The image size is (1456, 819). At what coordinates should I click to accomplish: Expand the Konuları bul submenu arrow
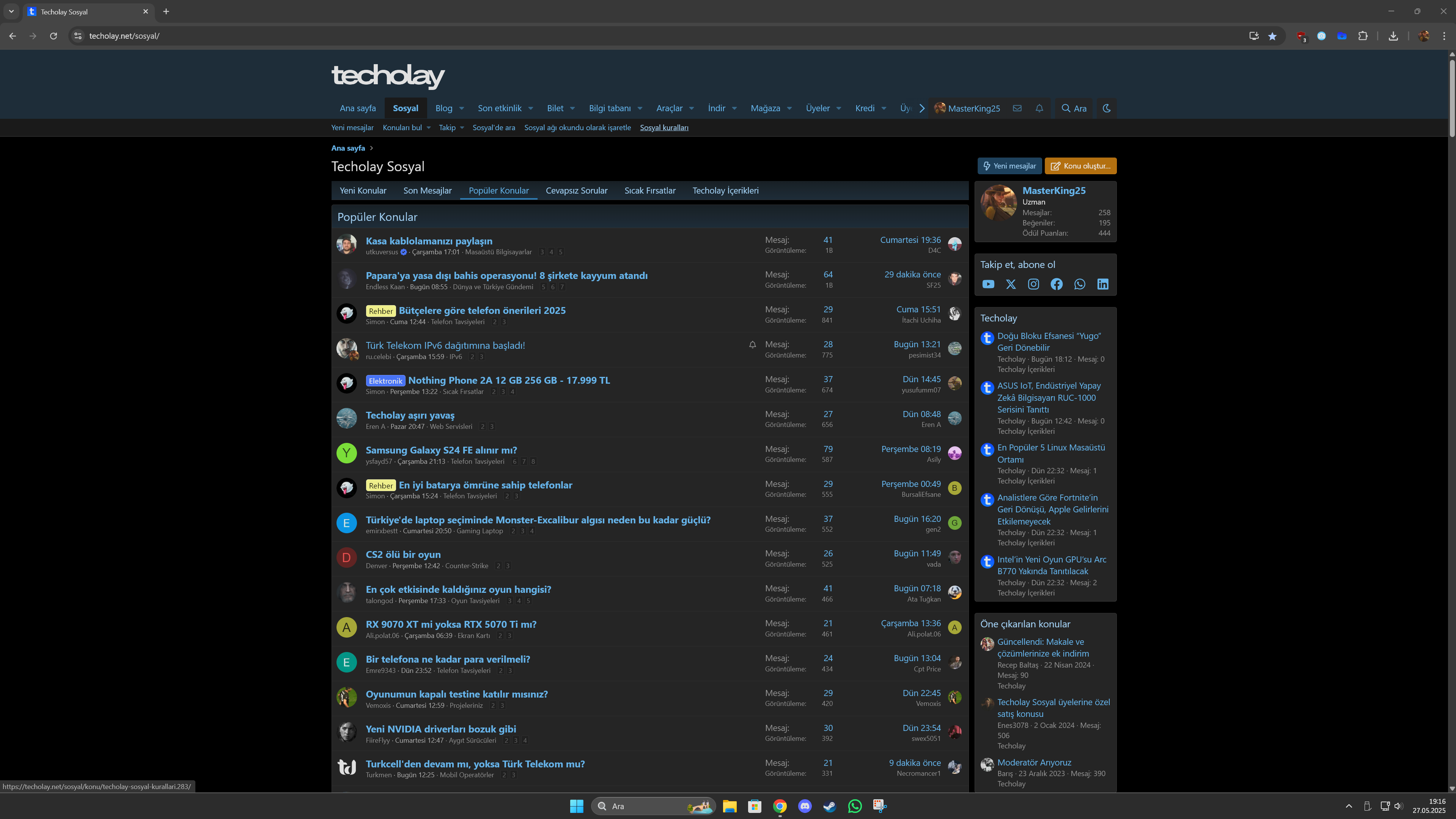pos(428,128)
